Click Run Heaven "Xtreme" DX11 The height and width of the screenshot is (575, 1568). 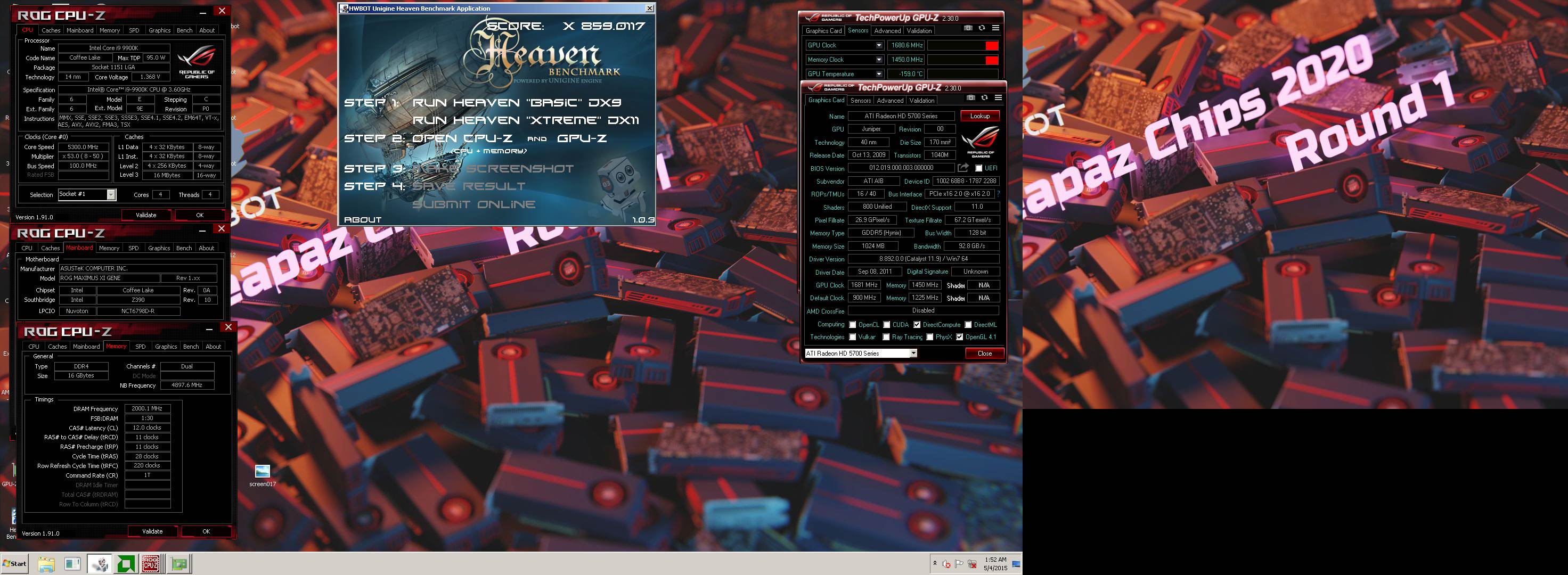[526, 120]
